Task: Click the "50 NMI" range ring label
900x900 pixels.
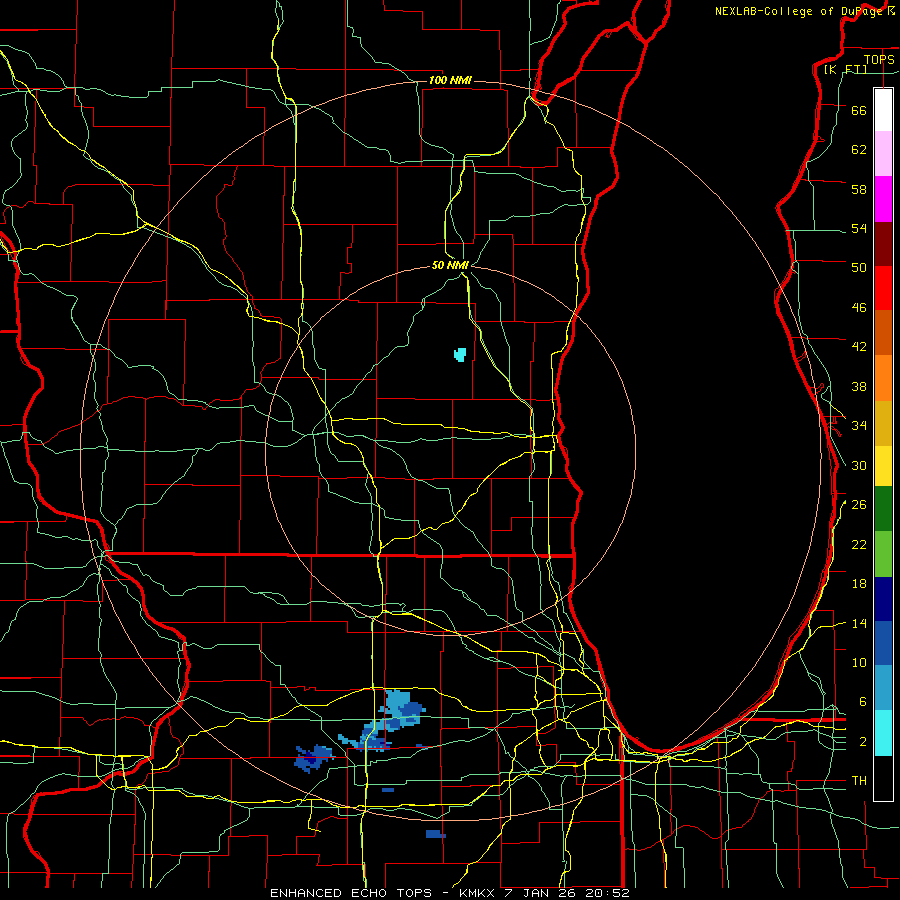Action: [x=451, y=265]
